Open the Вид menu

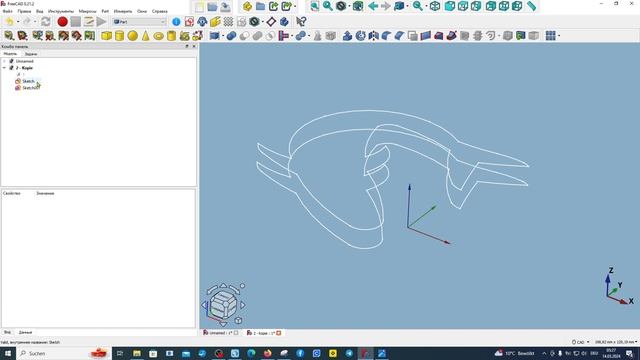[40, 11]
